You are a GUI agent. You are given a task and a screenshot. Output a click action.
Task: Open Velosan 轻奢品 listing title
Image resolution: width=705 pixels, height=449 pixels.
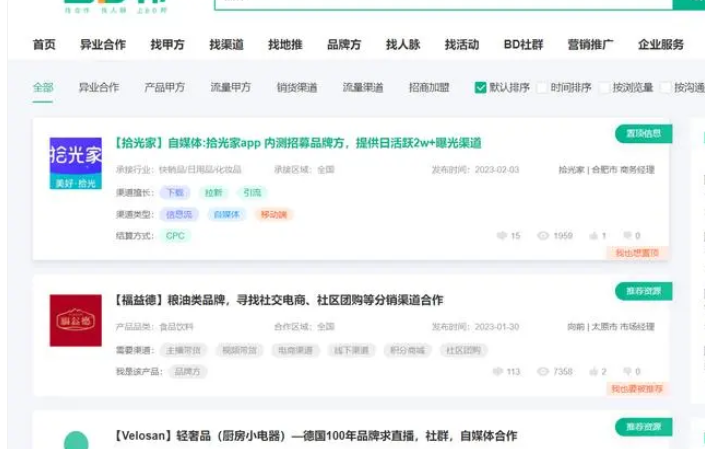click(315, 436)
